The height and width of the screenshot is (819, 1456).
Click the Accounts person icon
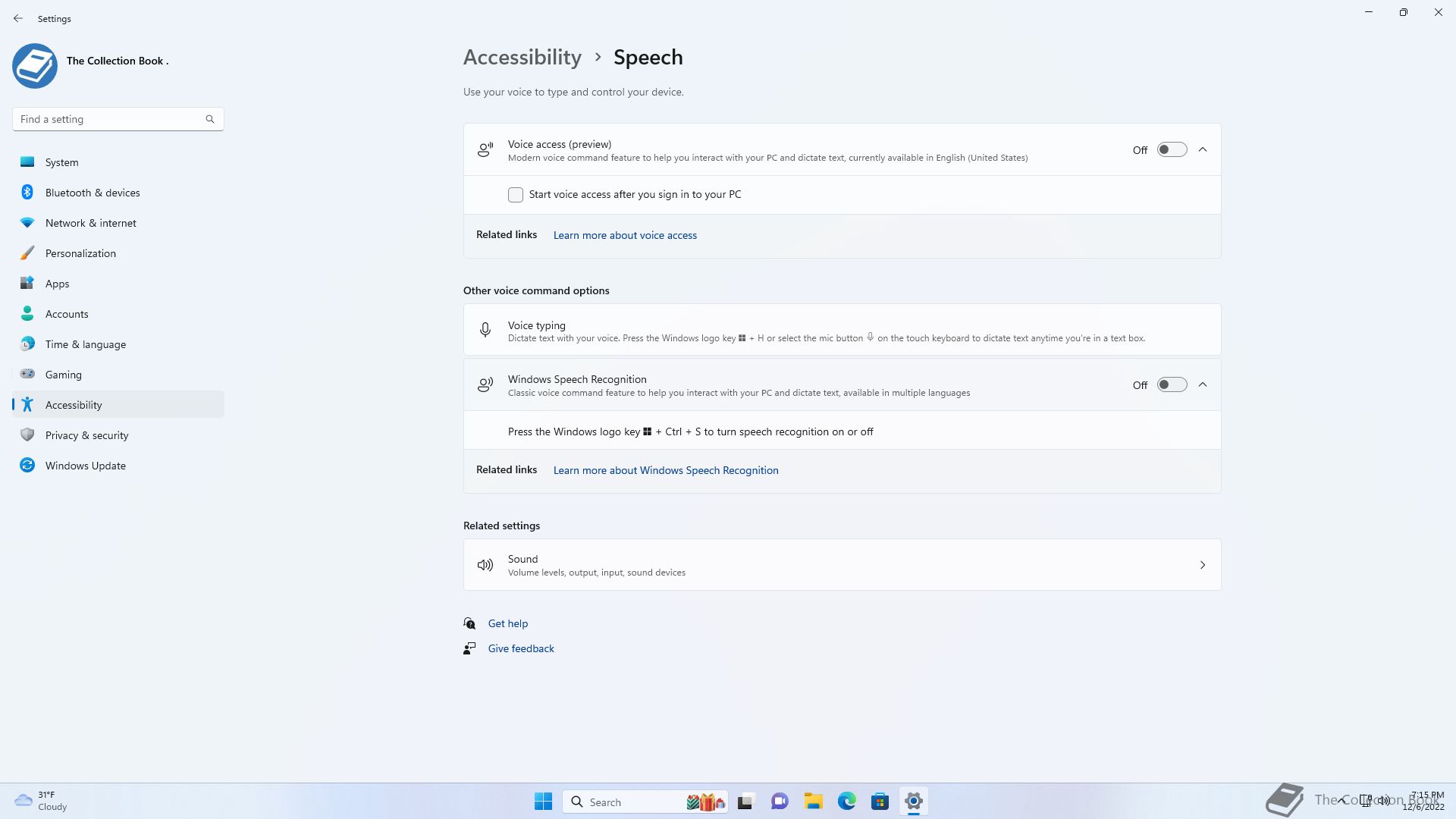tap(27, 313)
